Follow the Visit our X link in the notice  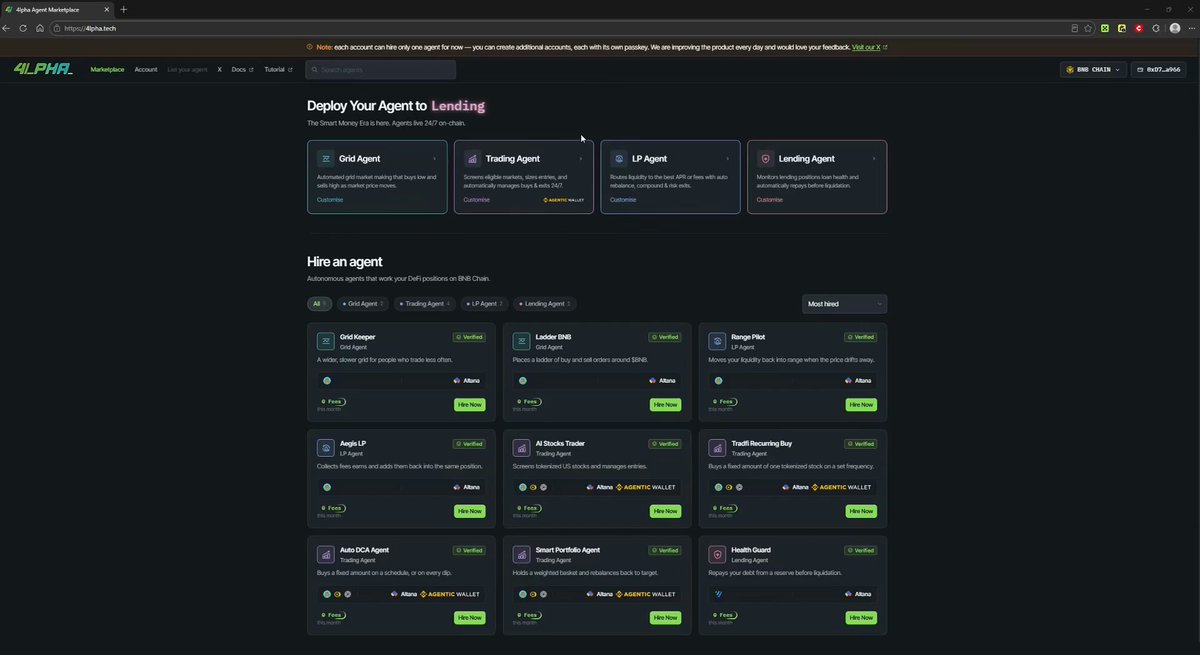pos(869,47)
